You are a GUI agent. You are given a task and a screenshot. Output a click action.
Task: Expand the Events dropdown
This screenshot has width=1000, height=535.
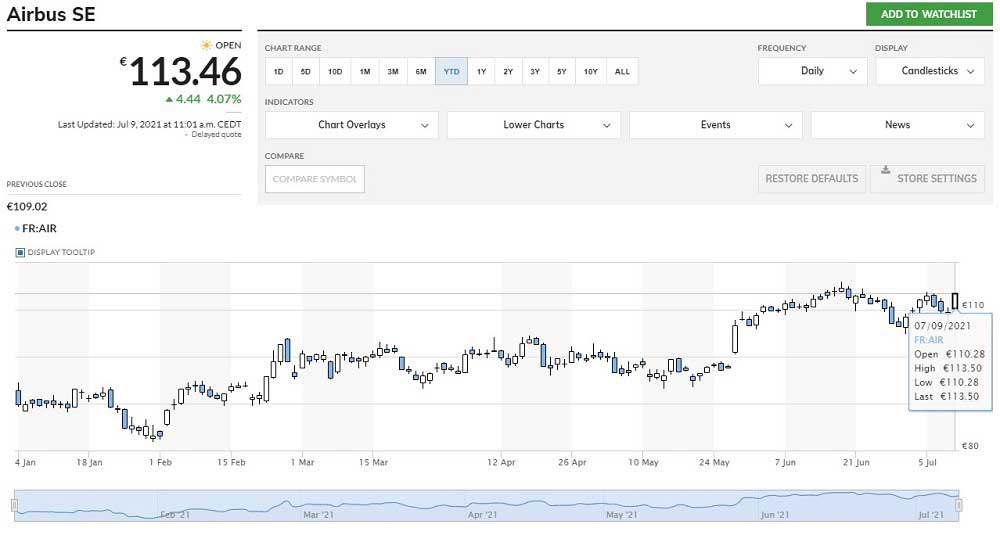(716, 125)
